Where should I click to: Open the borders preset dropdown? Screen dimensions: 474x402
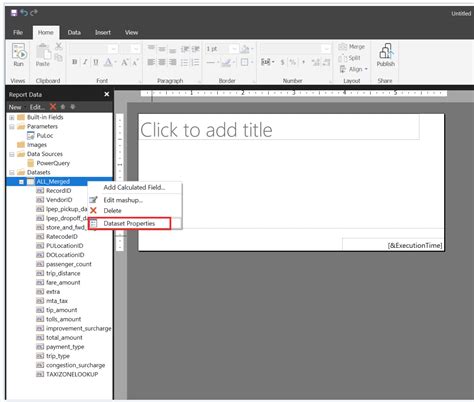[246, 62]
